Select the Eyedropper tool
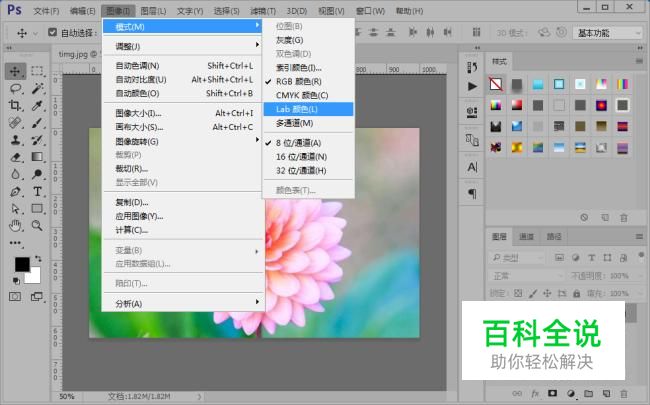 pyautogui.click(x=37, y=105)
